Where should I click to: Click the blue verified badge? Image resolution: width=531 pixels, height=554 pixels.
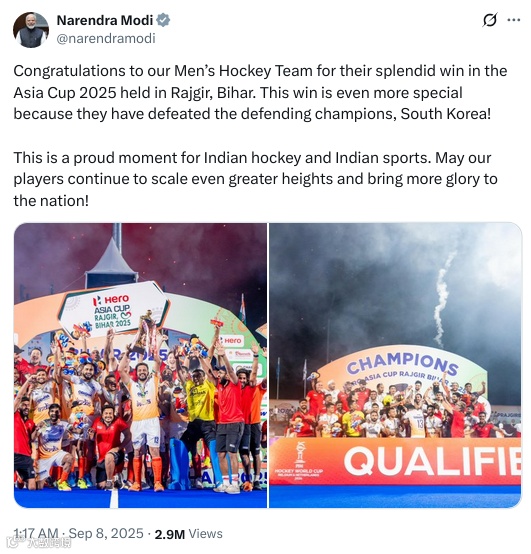[163, 20]
